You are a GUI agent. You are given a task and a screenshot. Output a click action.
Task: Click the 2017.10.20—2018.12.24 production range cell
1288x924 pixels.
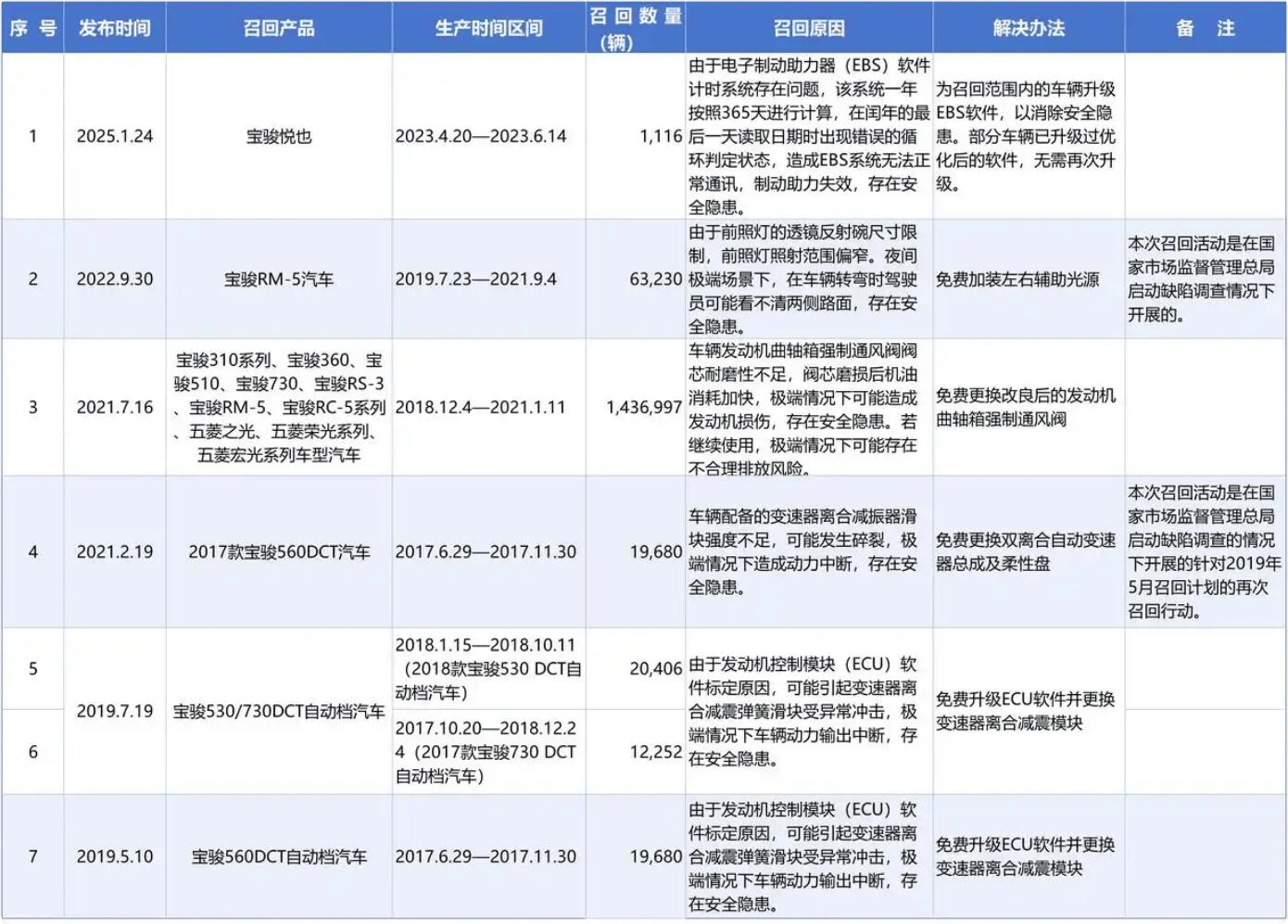[489, 752]
